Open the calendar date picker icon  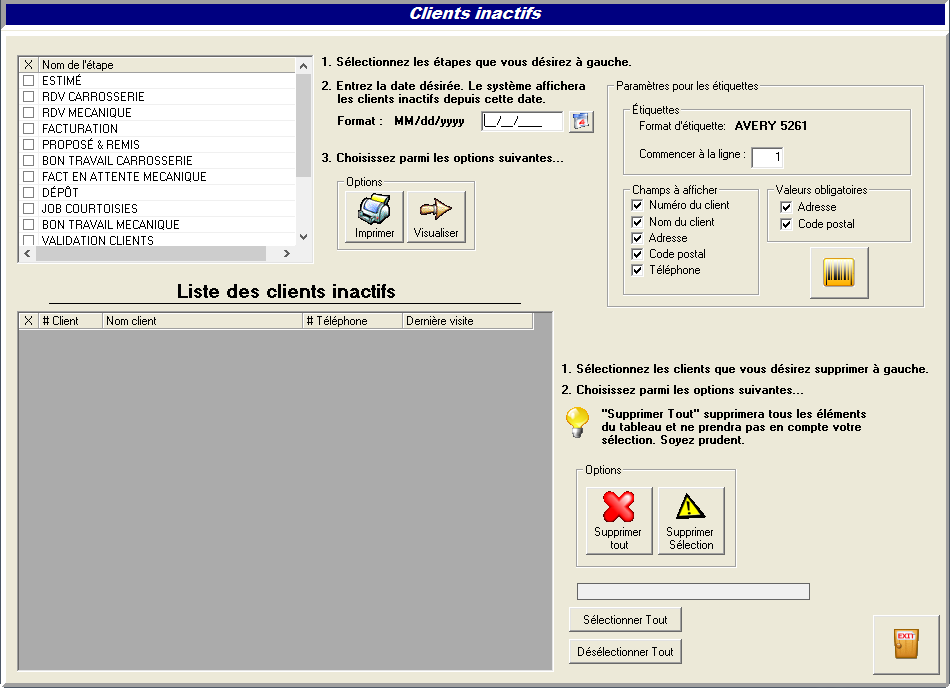pos(581,122)
